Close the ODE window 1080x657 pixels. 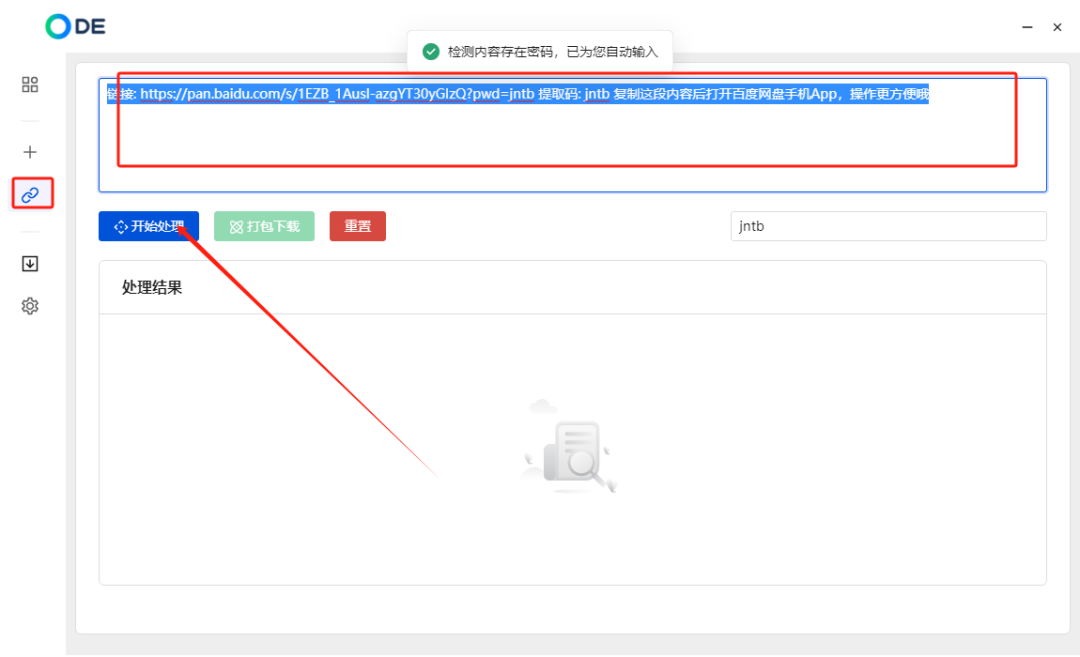1057,27
